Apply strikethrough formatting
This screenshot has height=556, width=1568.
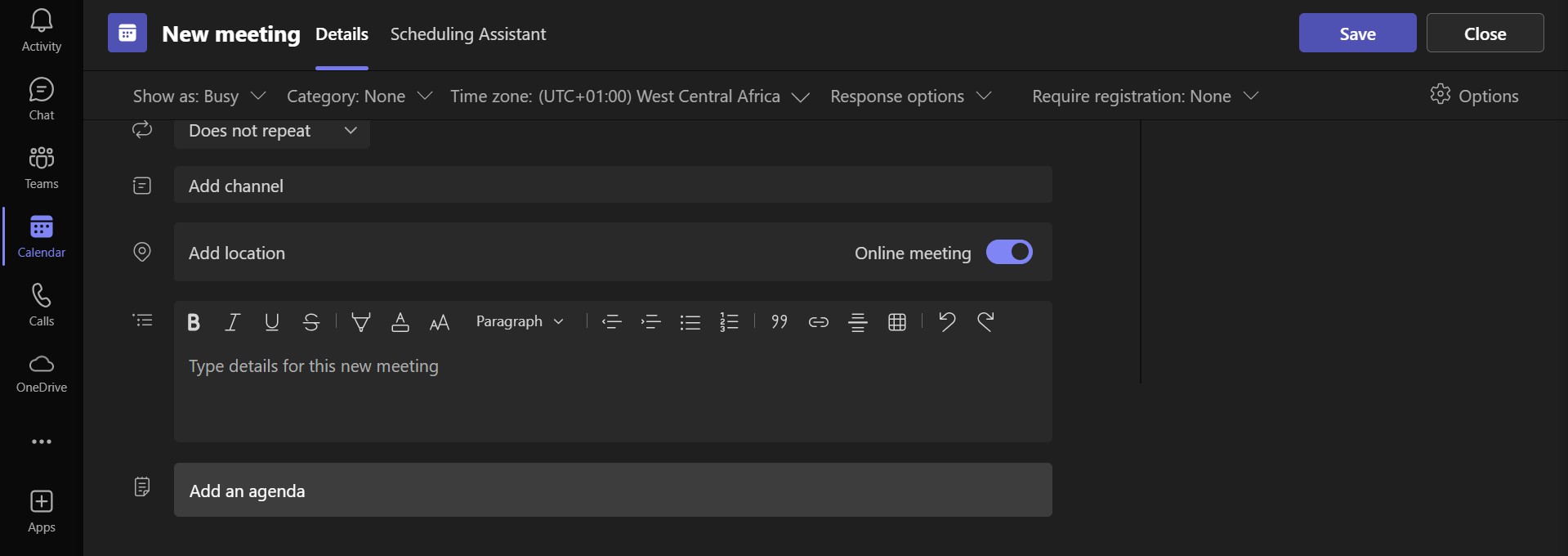pos(310,322)
